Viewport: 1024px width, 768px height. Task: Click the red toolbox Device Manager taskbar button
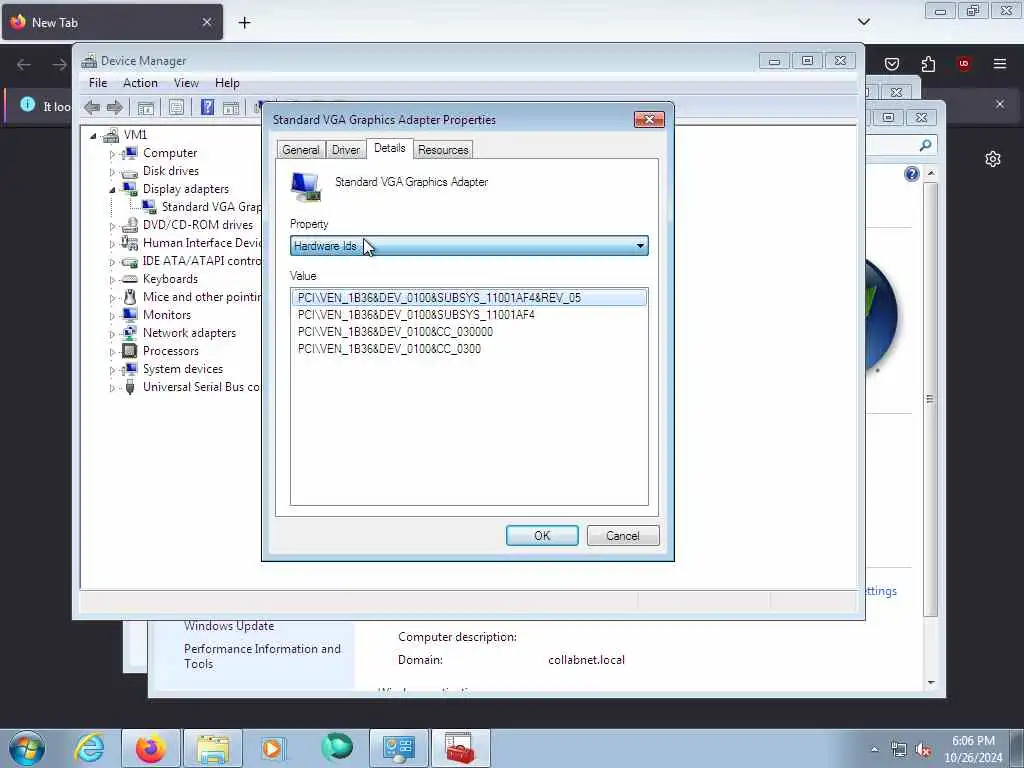tap(460, 748)
